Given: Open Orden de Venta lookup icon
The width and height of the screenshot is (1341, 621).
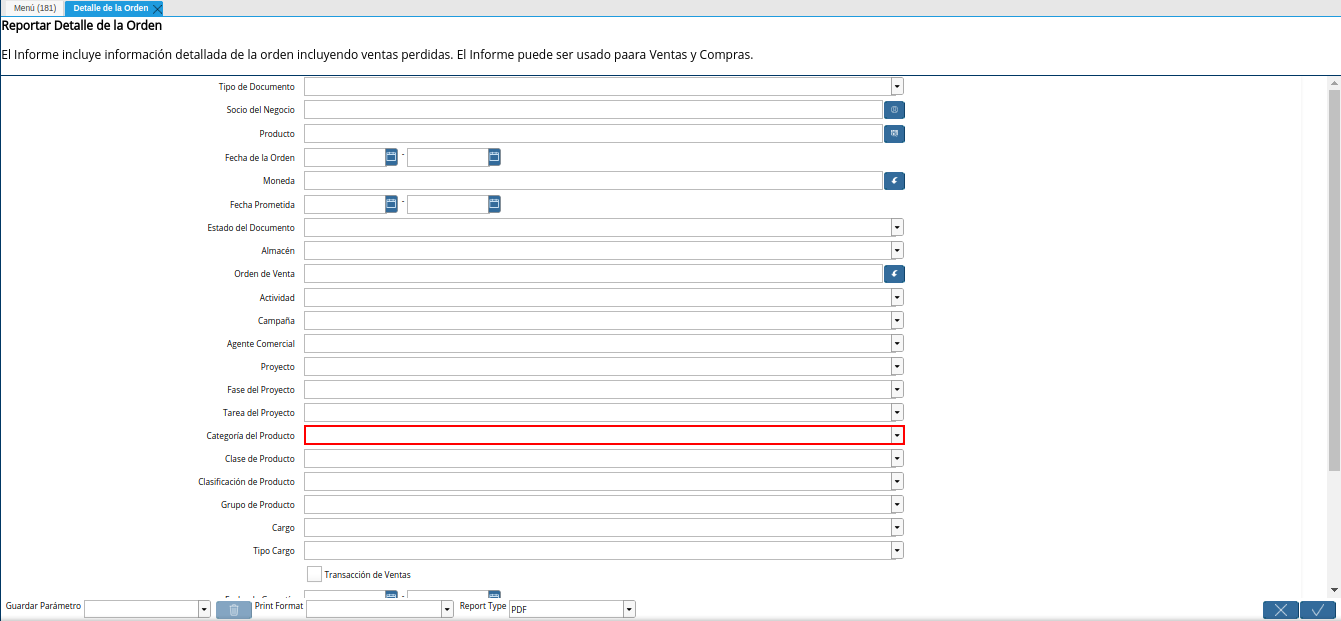Looking at the screenshot, I should click(894, 273).
